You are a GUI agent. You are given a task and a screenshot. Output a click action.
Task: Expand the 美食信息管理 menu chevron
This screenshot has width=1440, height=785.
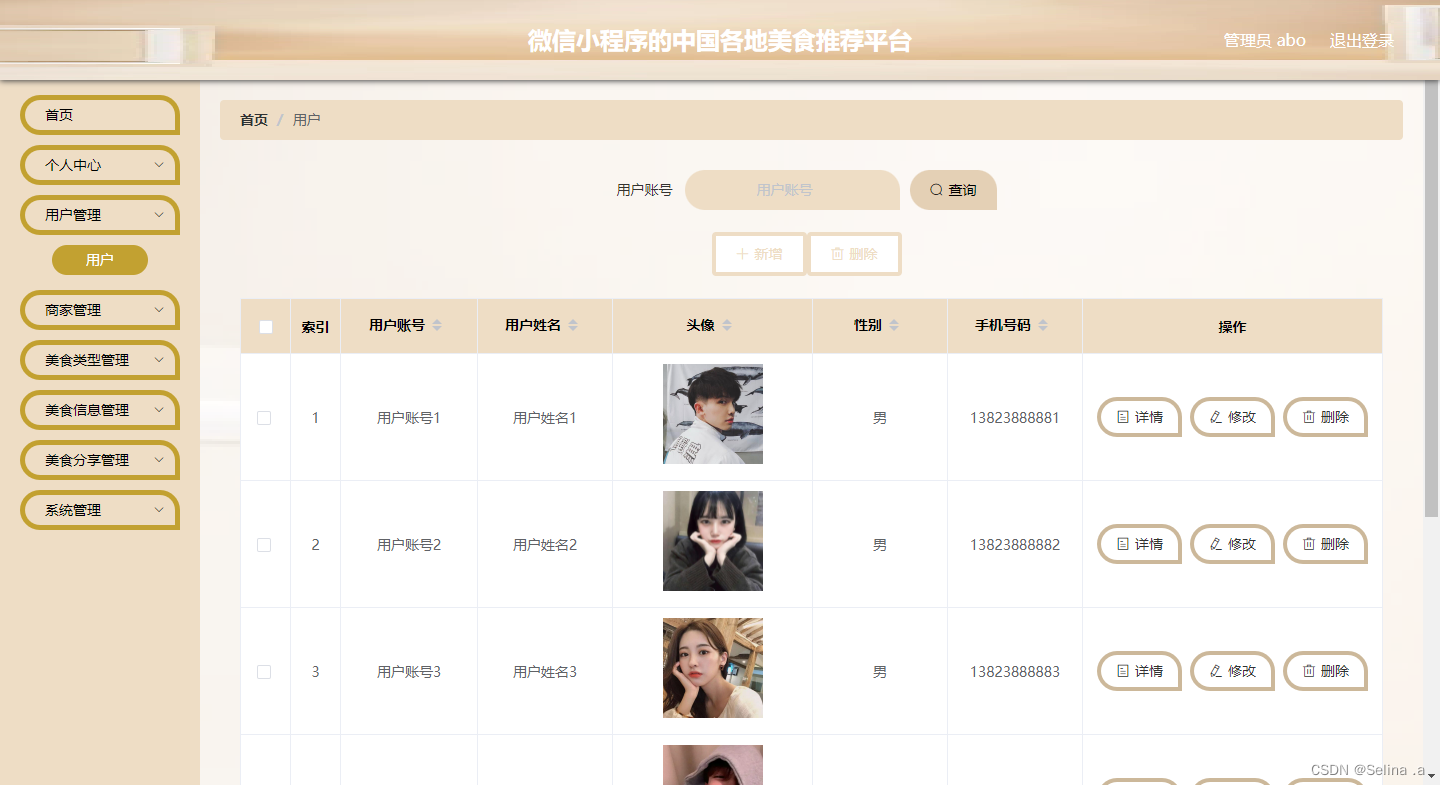159,410
